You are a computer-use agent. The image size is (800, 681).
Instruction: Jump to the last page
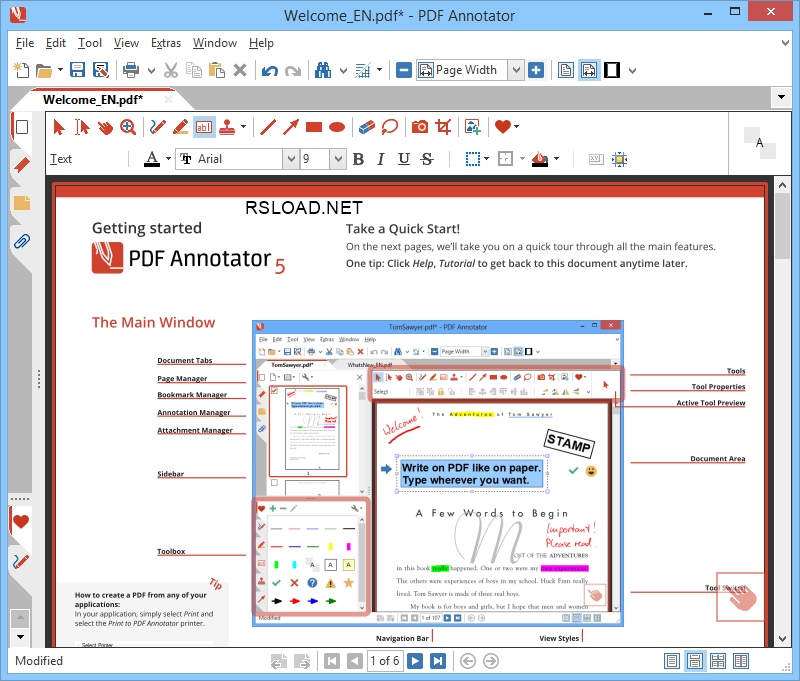coord(438,661)
